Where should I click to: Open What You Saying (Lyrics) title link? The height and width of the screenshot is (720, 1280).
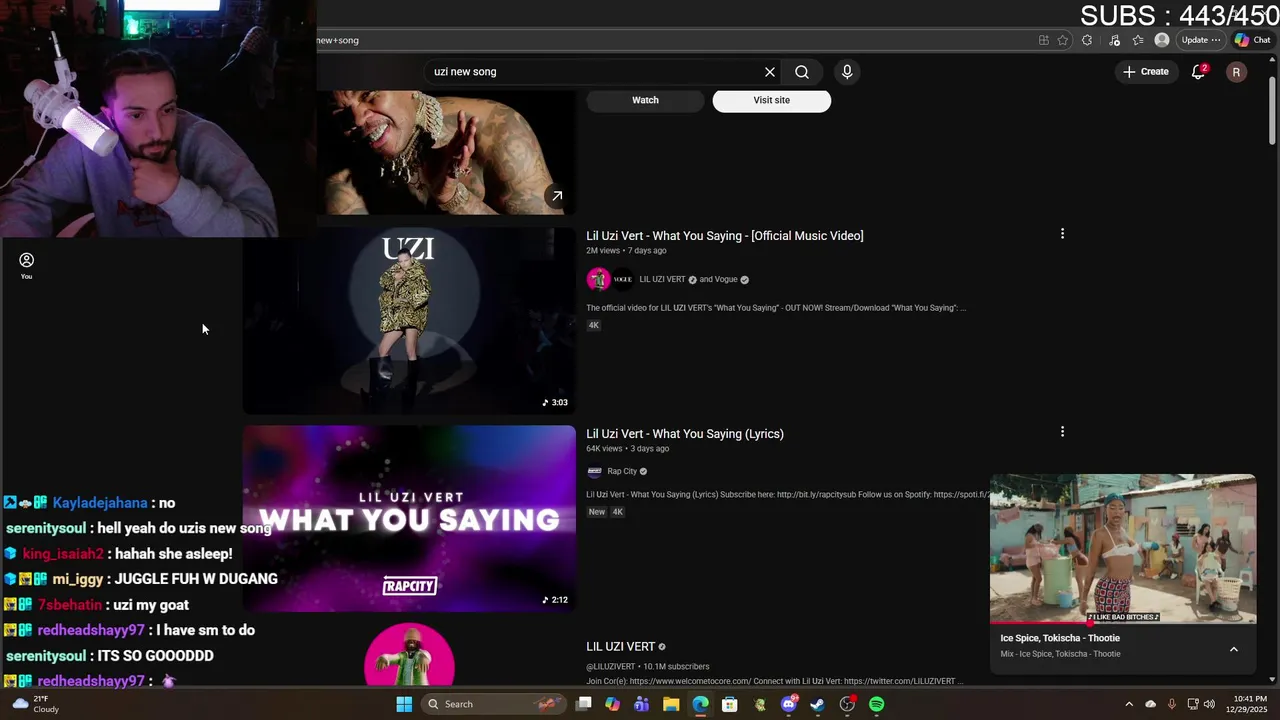(685, 434)
